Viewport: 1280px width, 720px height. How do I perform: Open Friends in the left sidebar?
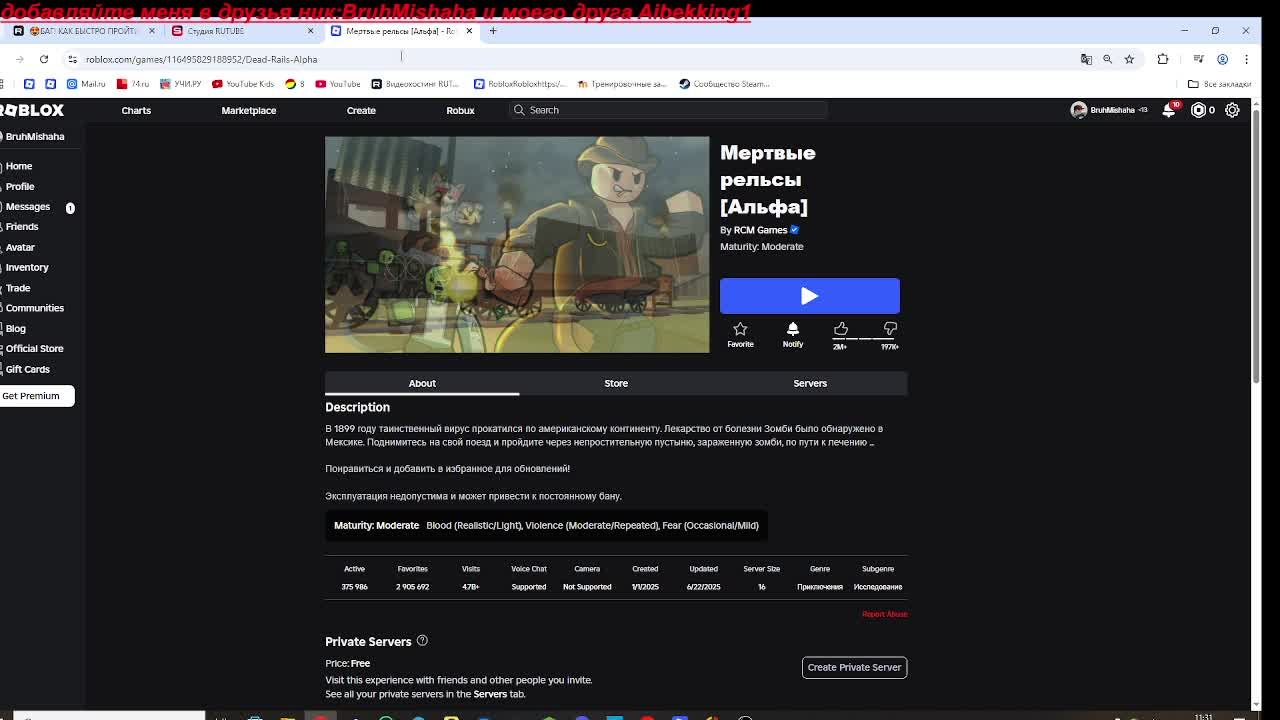pyautogui.click(x=22, y=227)
